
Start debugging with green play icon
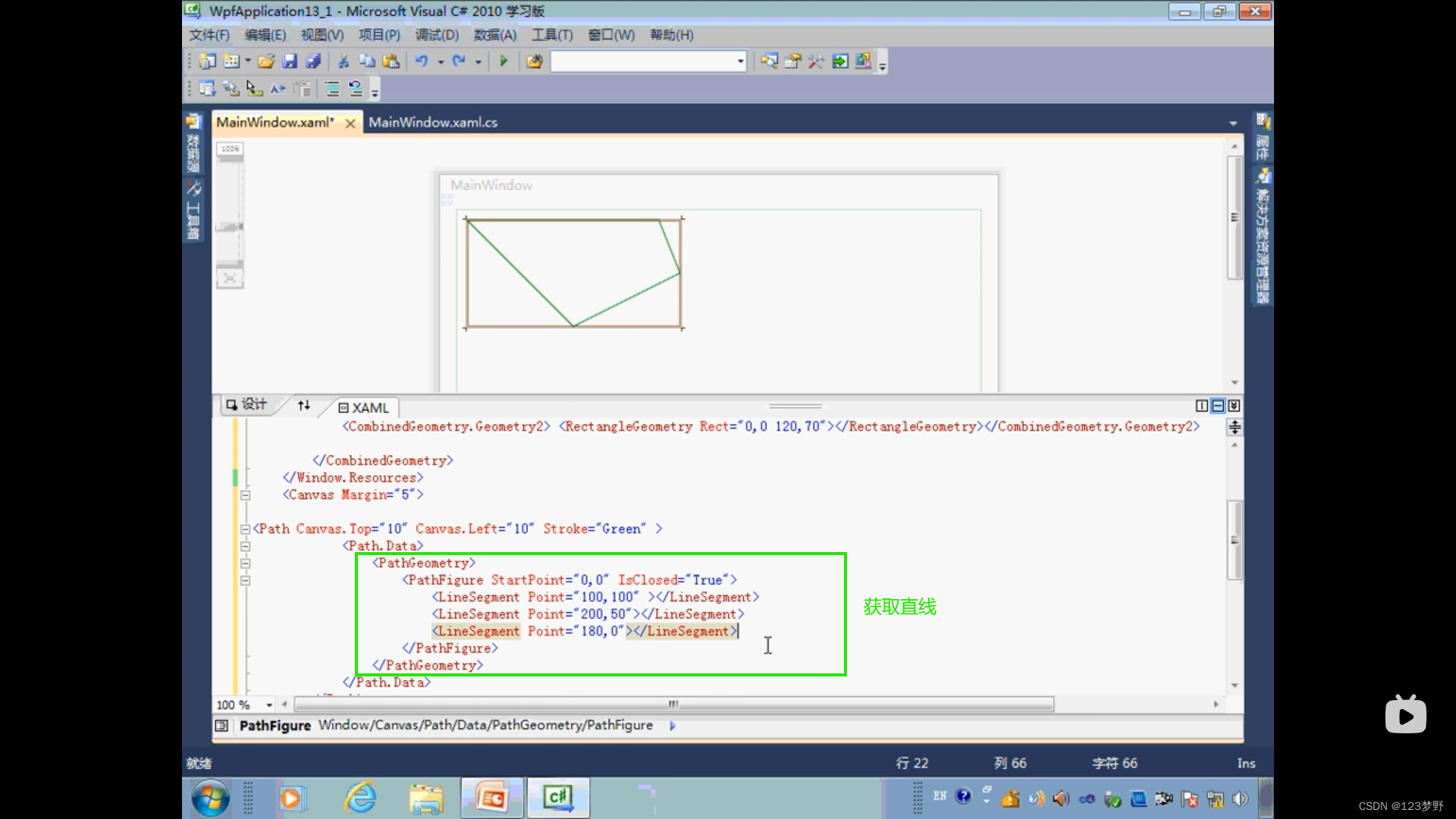point(504,61)
